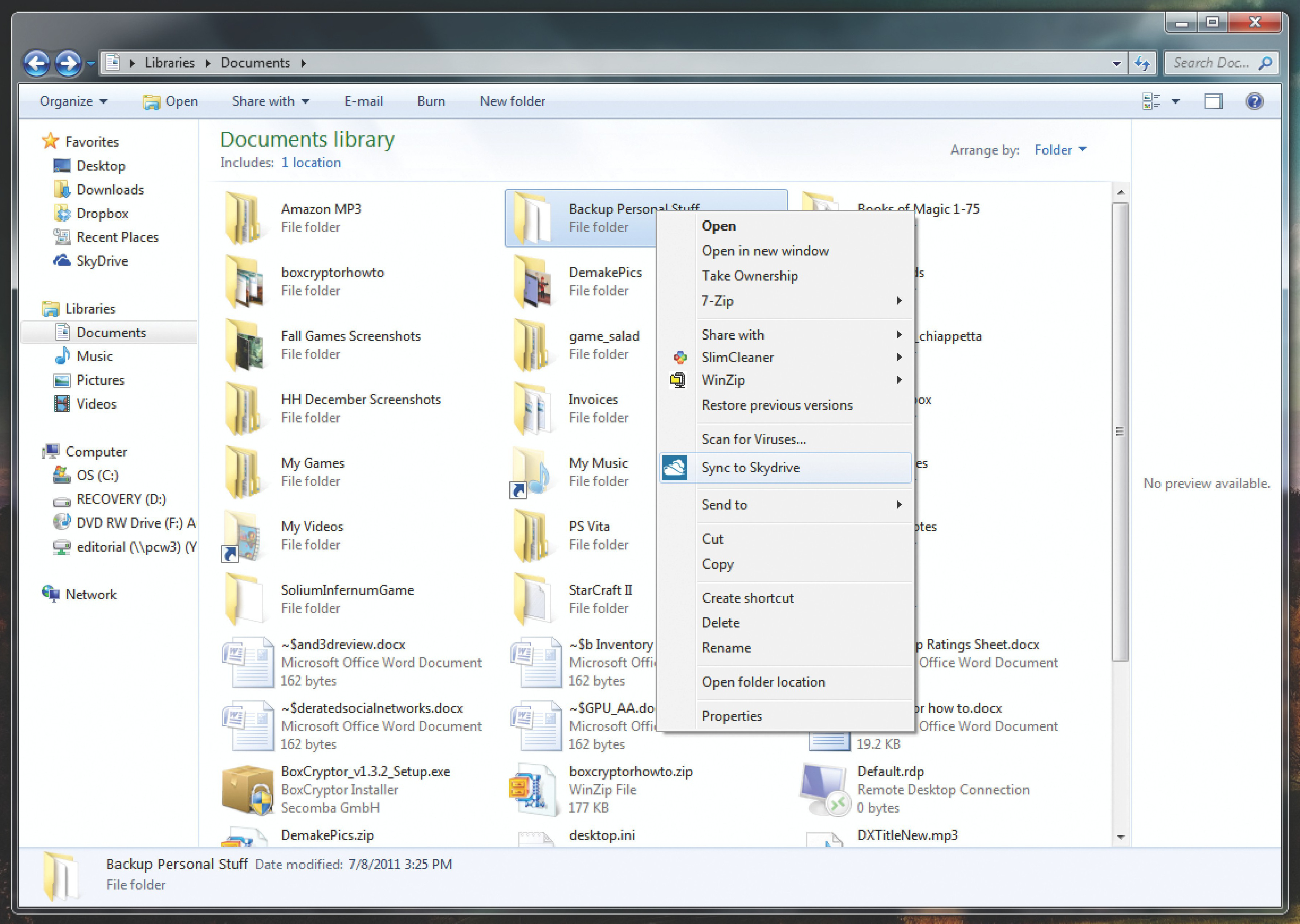1300x924 pixels.
Task: Choose Sync to Skydrive from context menu
Action: point(750,468)
